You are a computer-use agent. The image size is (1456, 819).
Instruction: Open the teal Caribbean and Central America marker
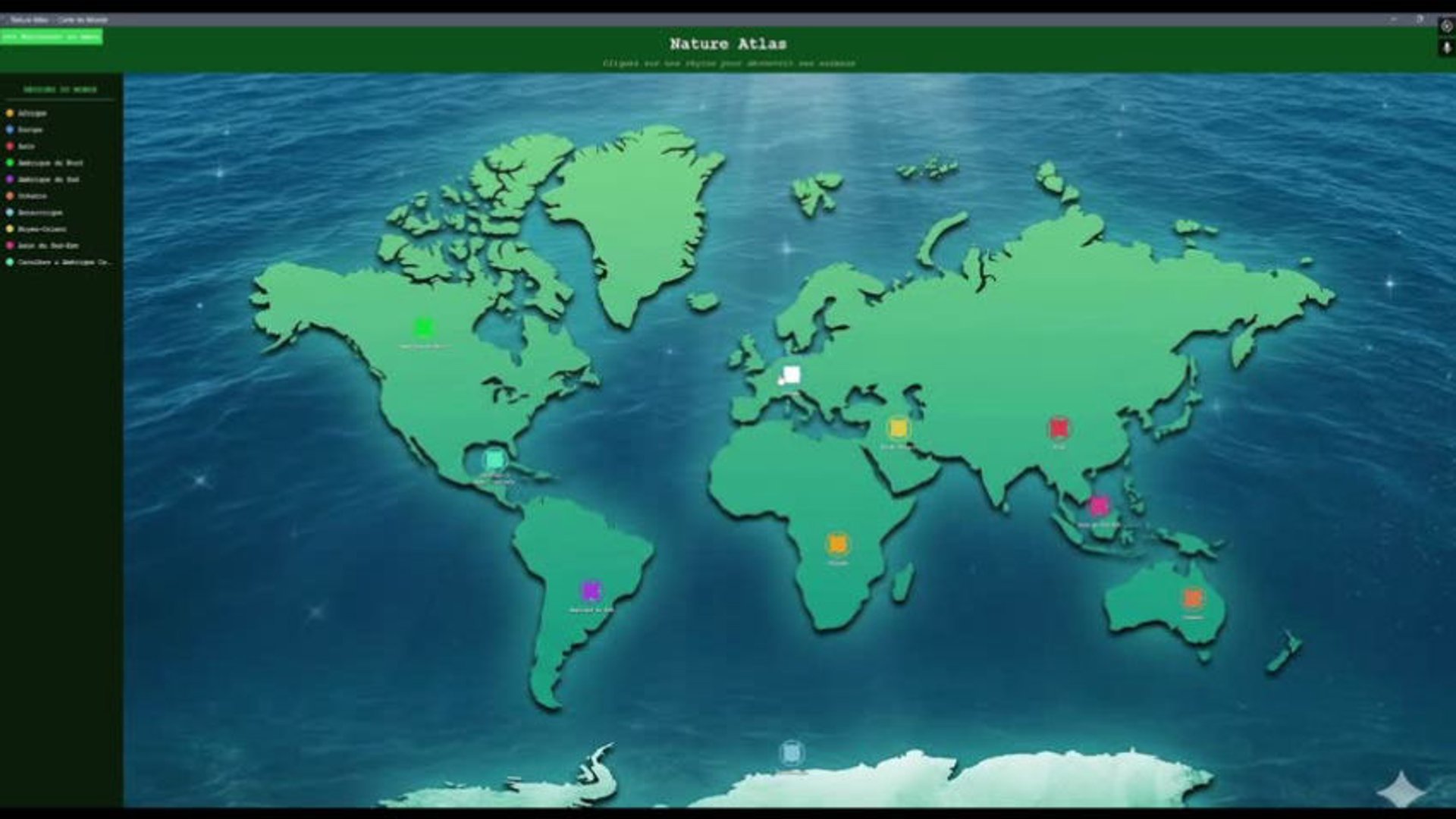pyautogui.click(x=494, y=460)
